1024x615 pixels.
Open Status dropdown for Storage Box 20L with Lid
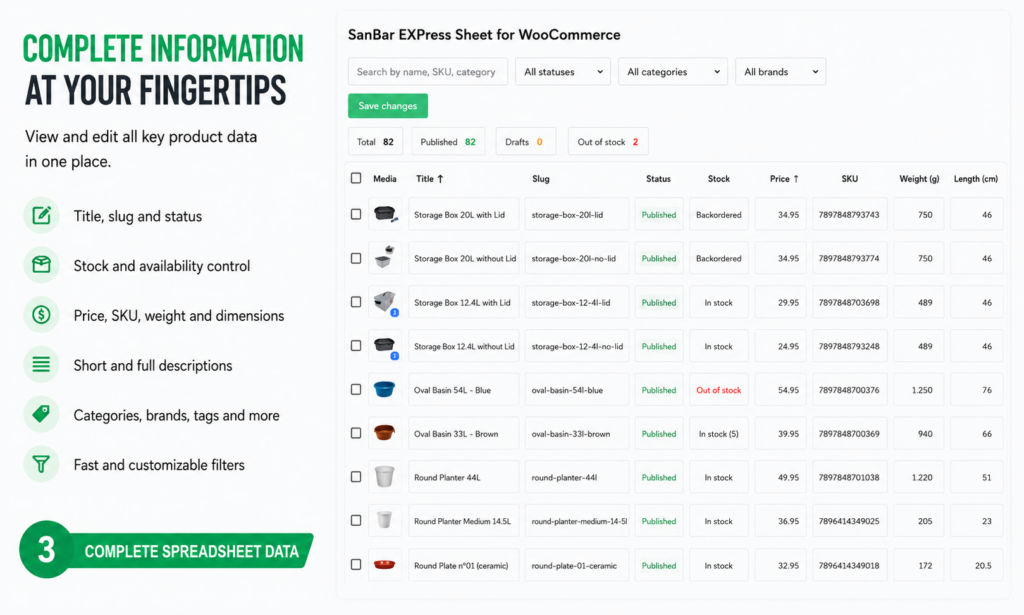[x=659, y=214]
